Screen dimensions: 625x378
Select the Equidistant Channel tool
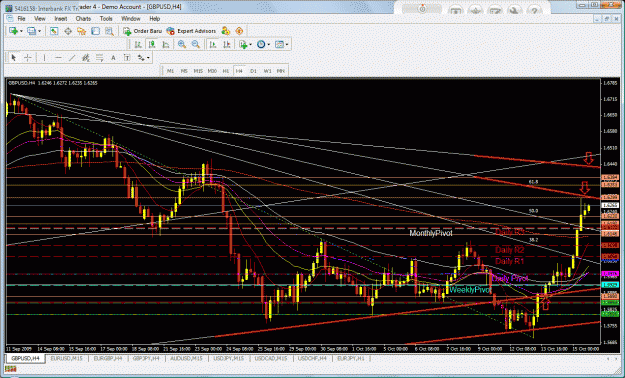pos(85,58)
